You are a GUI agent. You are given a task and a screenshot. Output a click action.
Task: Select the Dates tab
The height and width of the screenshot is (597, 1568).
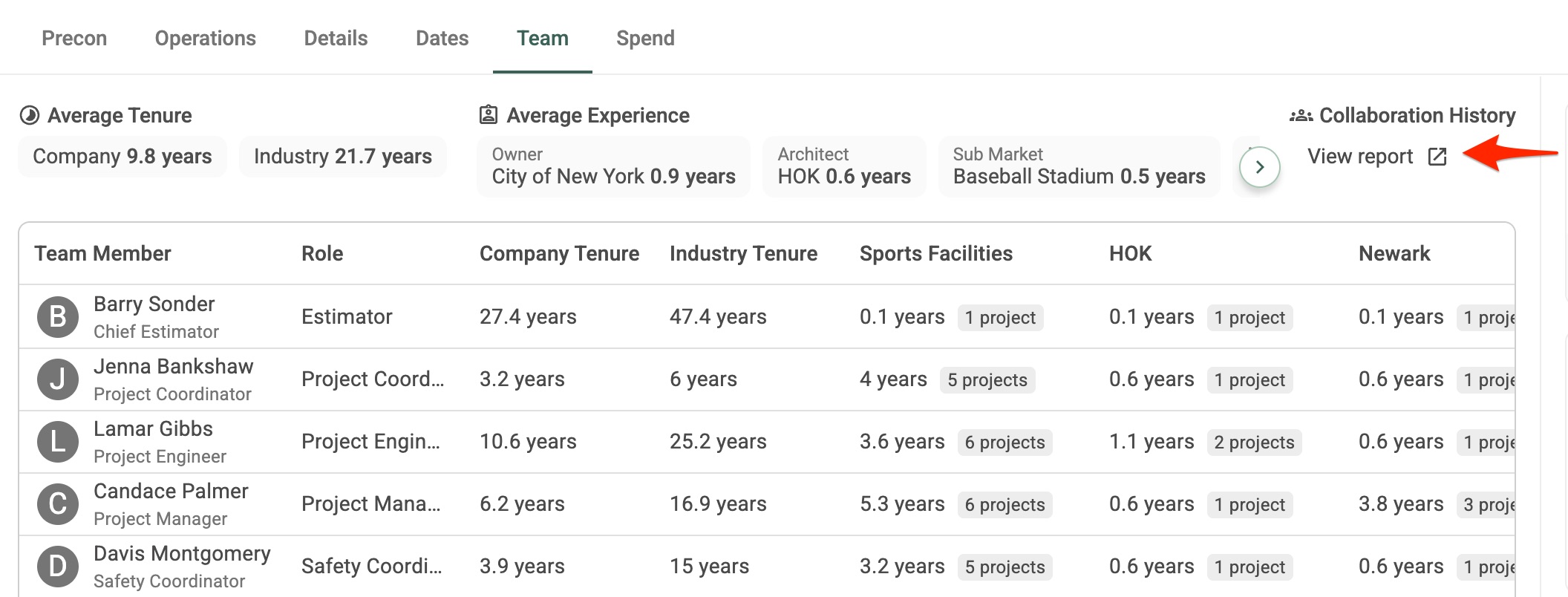click(442, 38)
